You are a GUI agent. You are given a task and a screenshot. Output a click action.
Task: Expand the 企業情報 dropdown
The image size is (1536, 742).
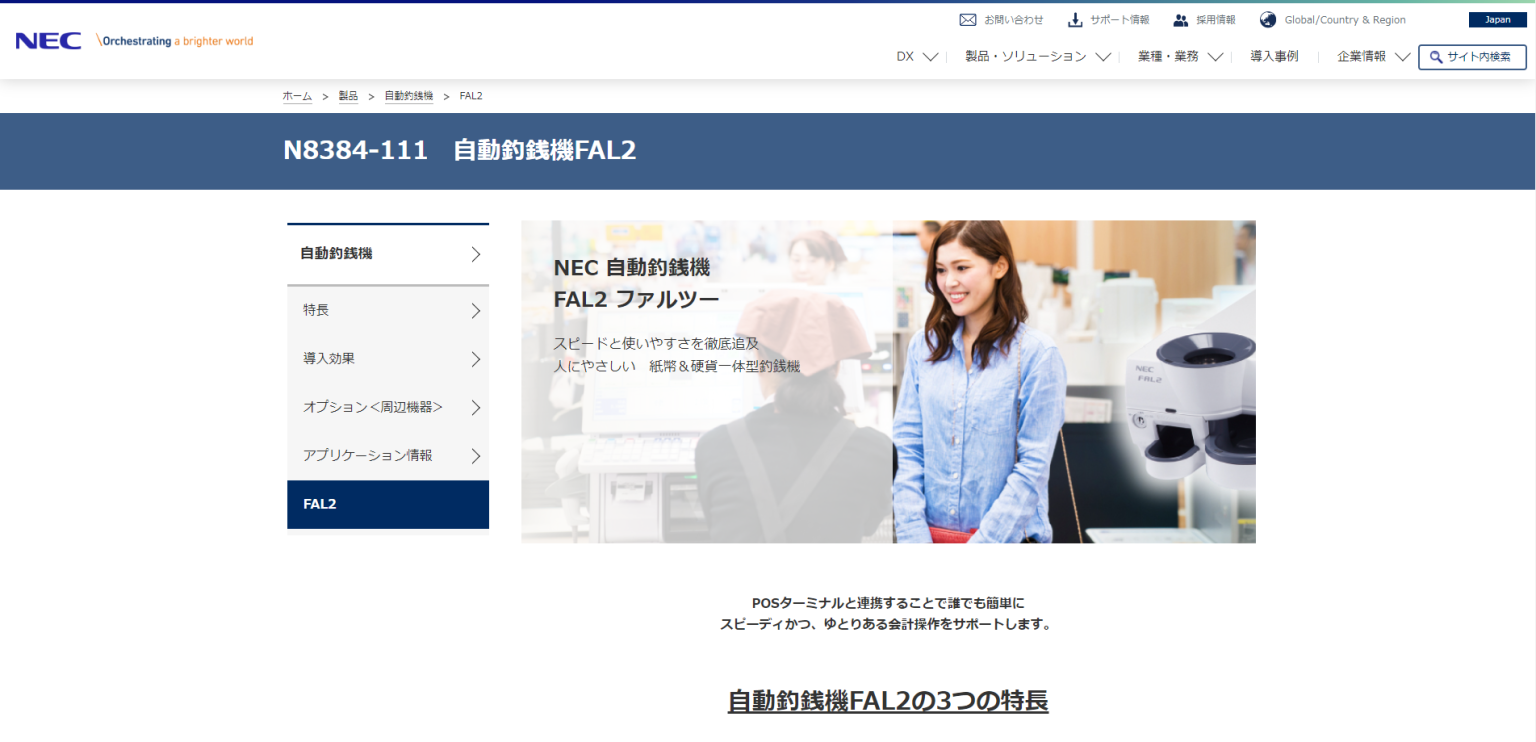1371,57
